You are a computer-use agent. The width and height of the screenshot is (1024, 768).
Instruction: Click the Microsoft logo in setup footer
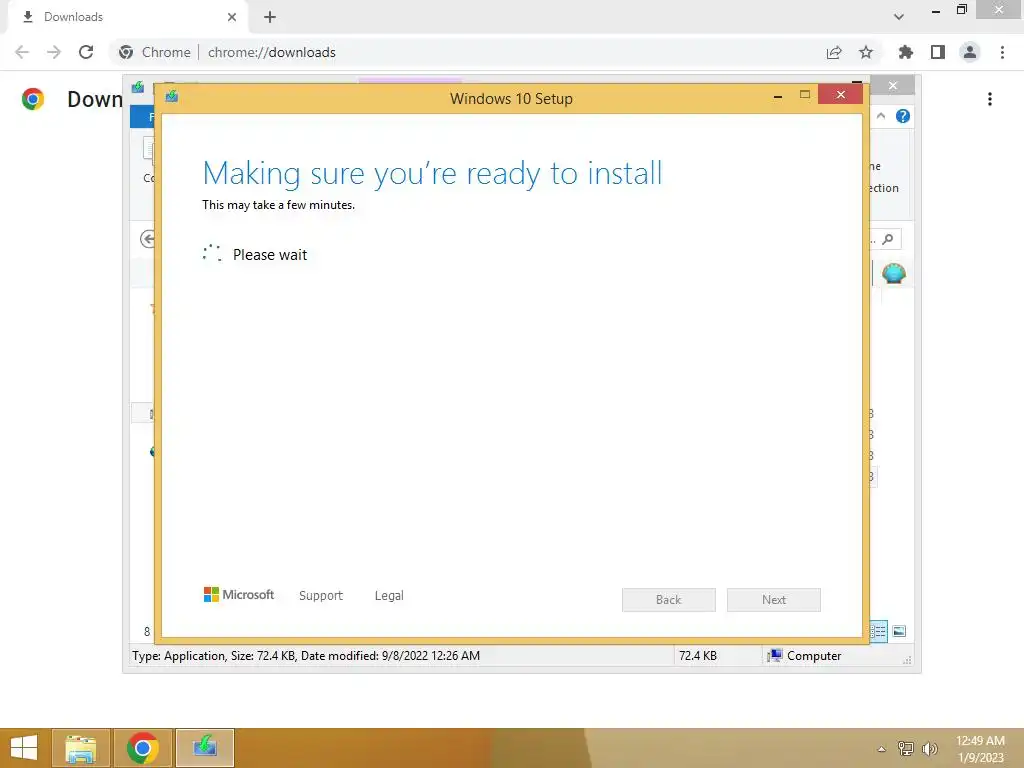tap(239, 594)
